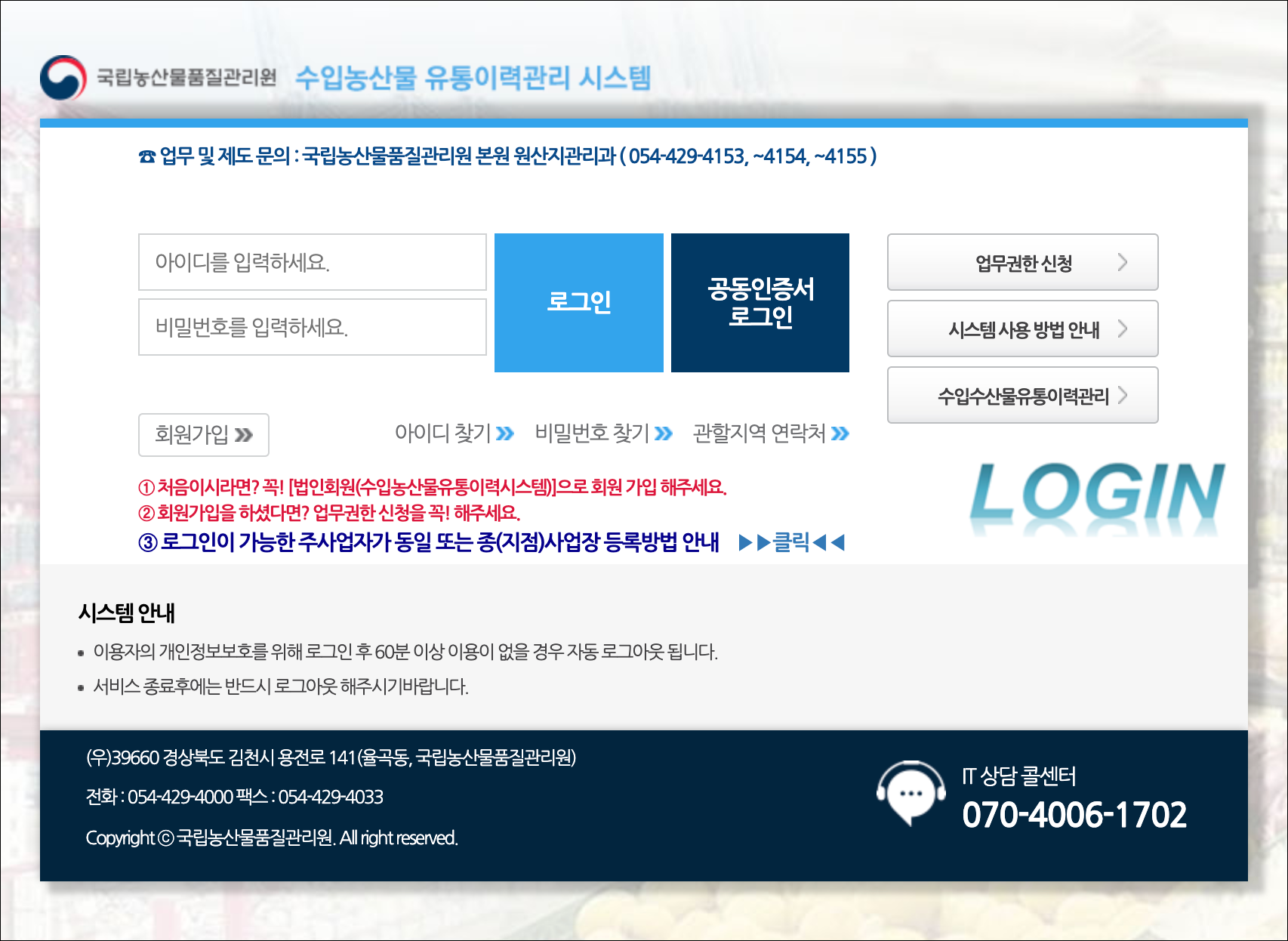Open 시스템 사용 방법 안내

[x=1023, y=329]
